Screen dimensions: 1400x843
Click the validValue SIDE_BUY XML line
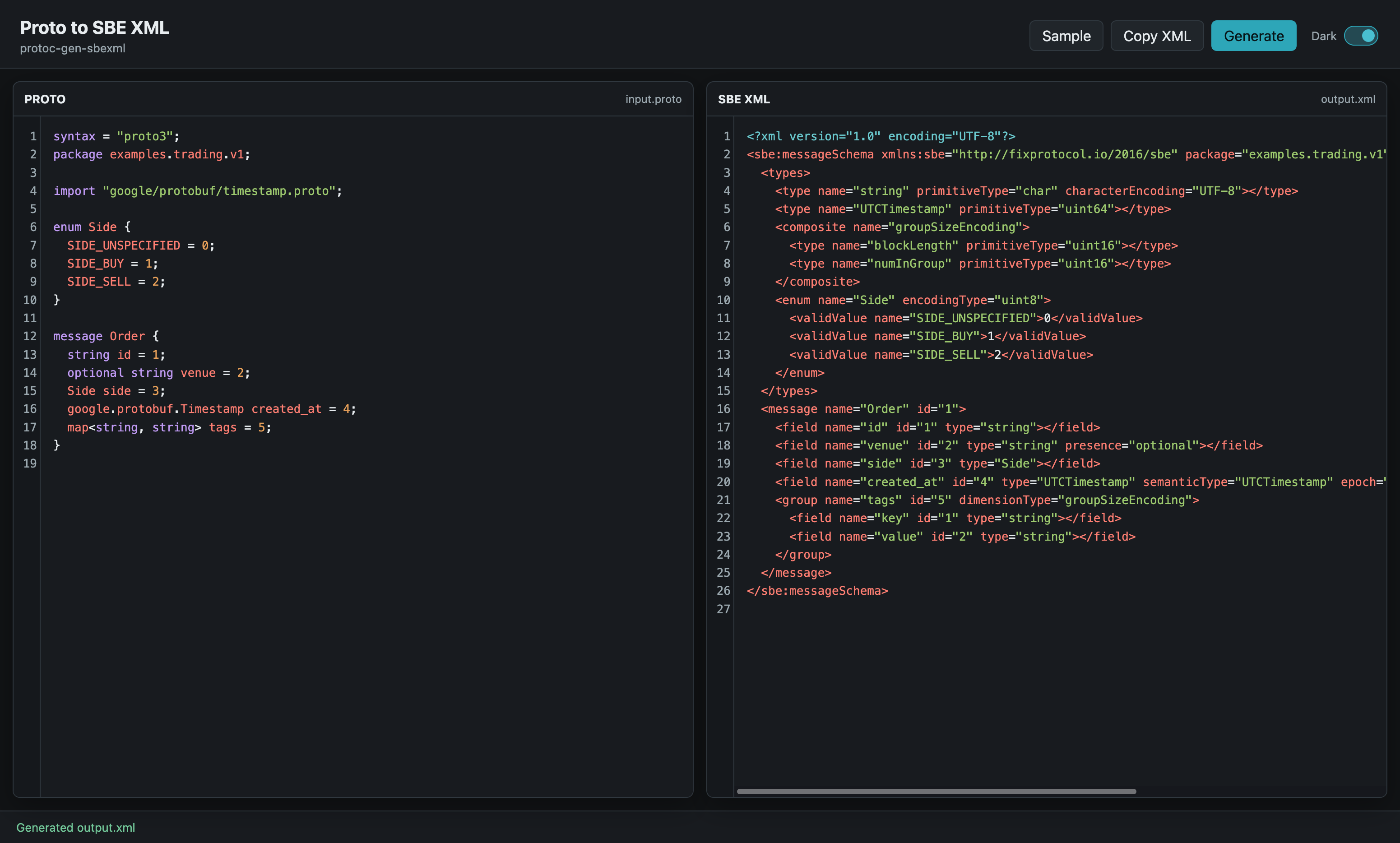click(937, 336)
